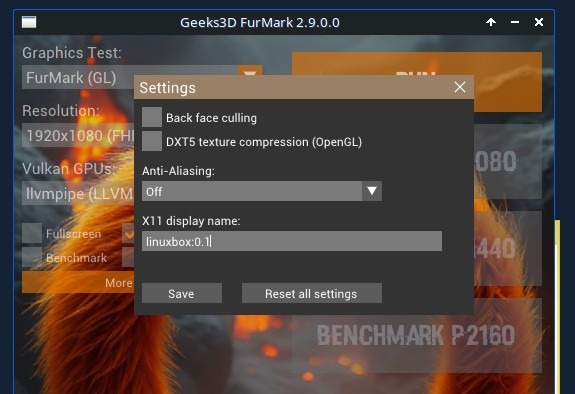
Task: Start the 1080 benchmark preset
Action: (508, 161)
